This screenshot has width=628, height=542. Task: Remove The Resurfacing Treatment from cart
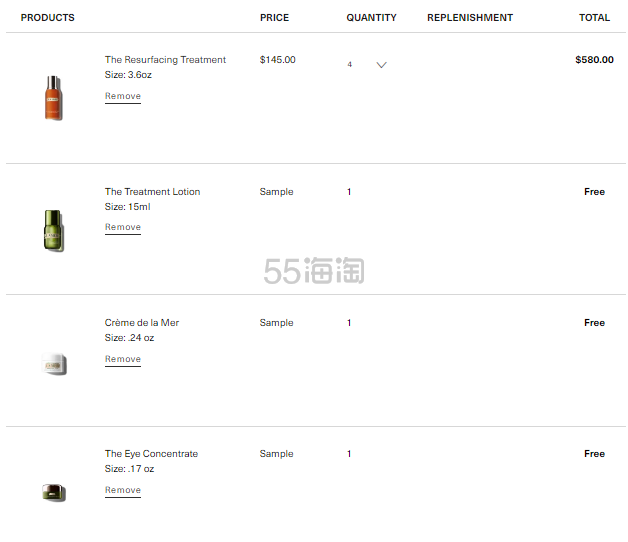click(x=123, y=97)
